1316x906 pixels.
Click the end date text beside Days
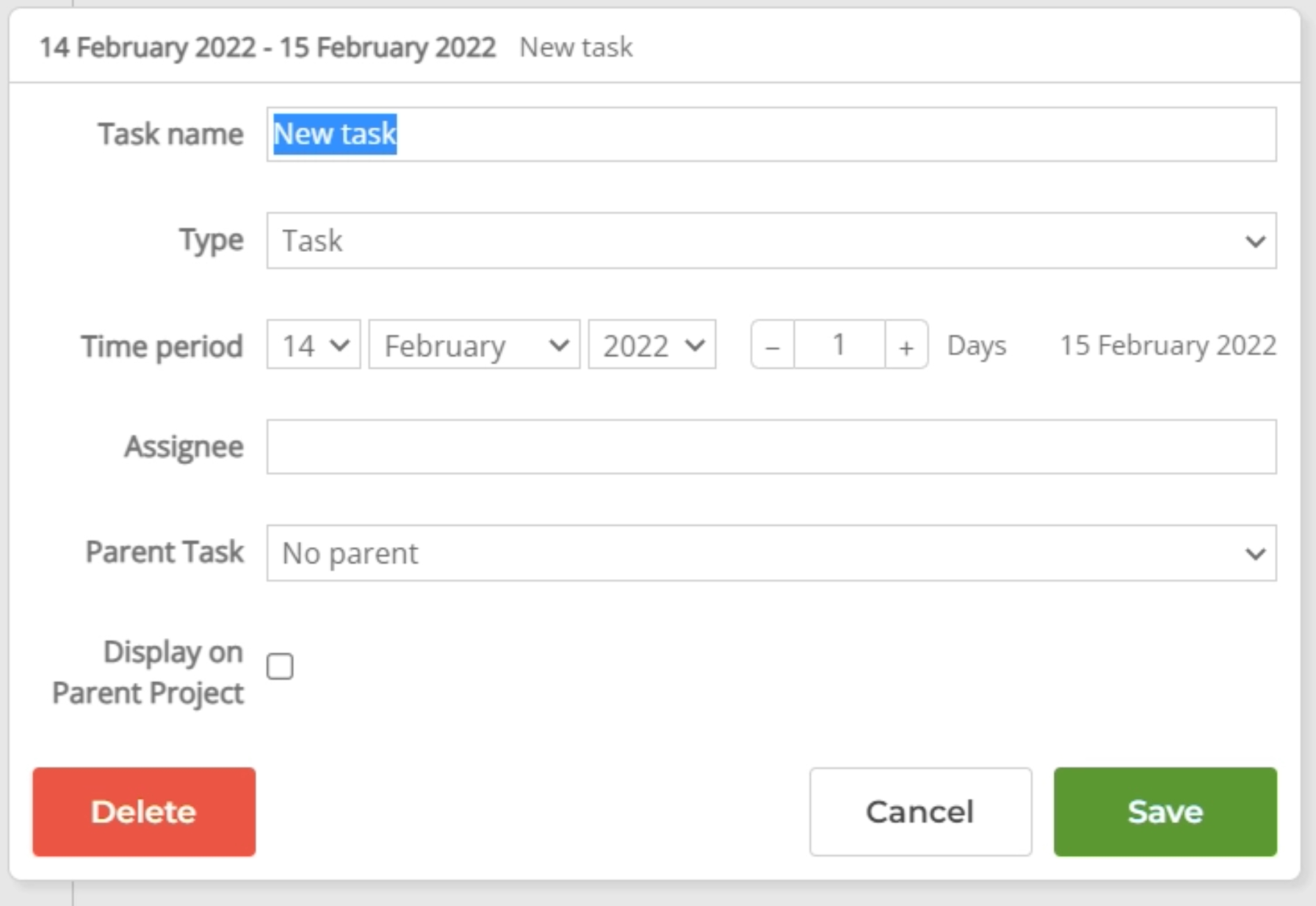click(x=1168, y=345)
